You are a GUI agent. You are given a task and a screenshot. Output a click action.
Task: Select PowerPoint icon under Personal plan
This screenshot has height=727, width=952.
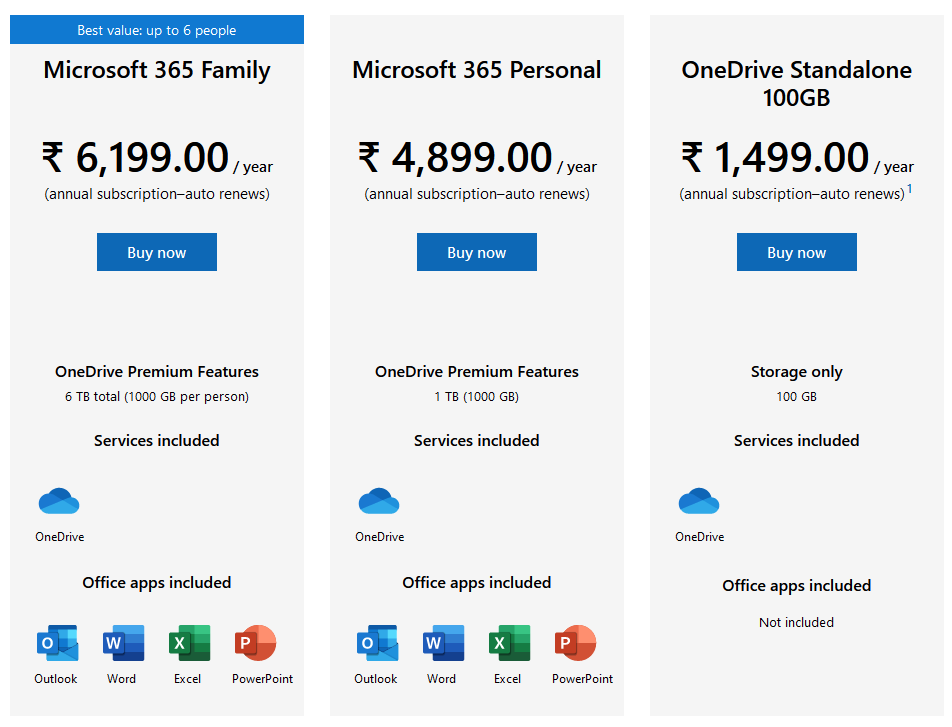576,643
